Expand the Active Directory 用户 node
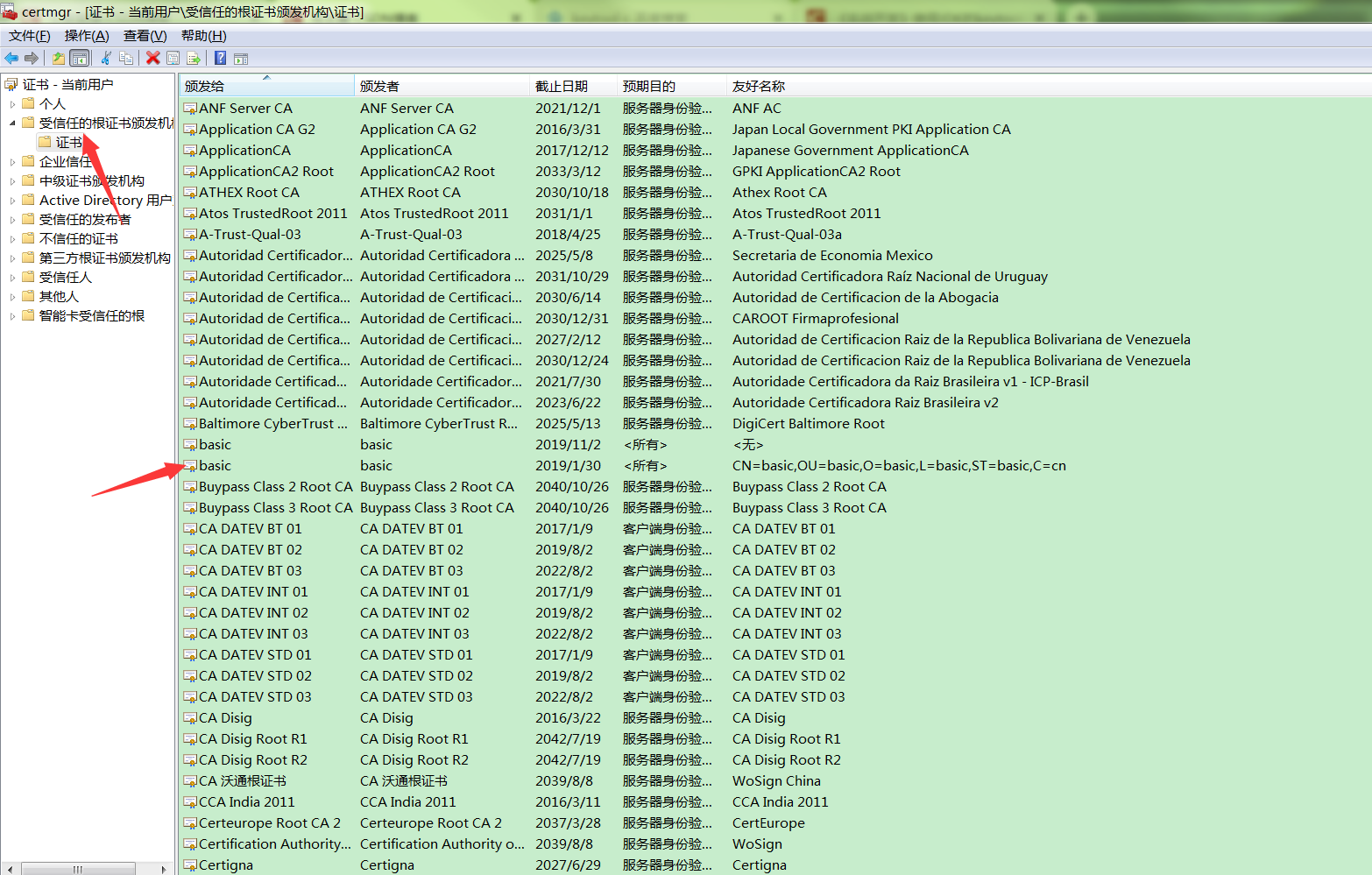The height and width of the screenshot is (875, 1372). pos(12,201)
